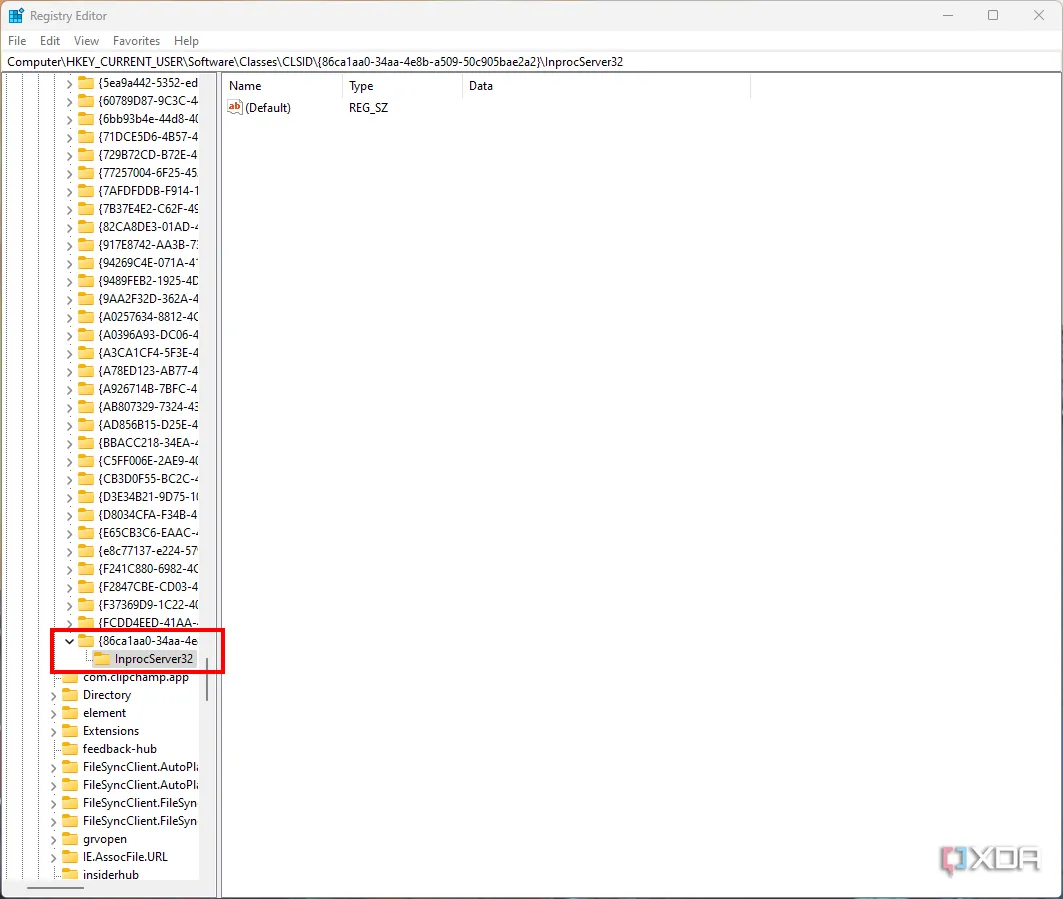This screenshot has height=899, width=1063.
Task: Expand the {60789D87-9C3C-4 key
Action: tap(69, 102)
